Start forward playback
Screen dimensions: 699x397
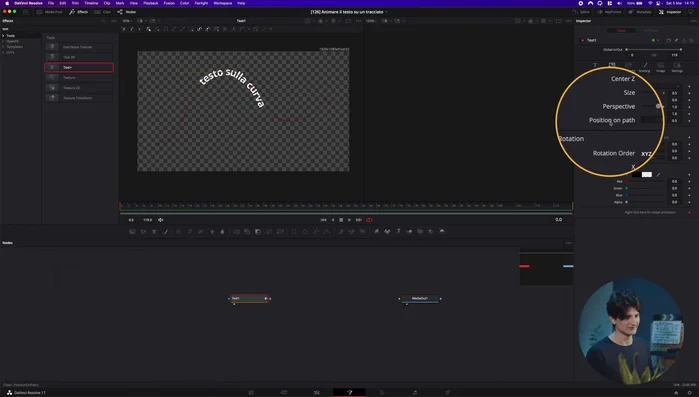[x=350, y=220]
